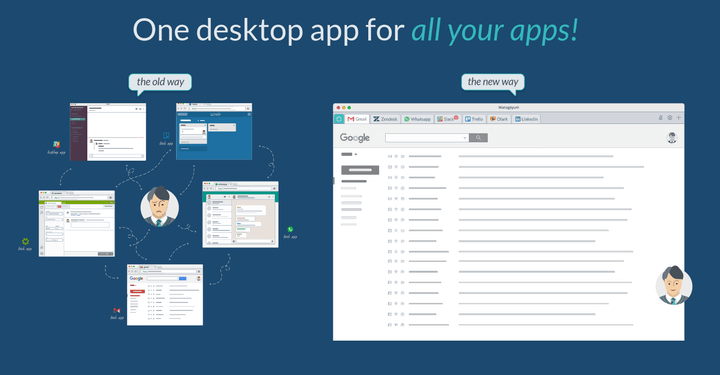This screenshot has height=375, width=720.
Task: Click the dark Compose button in Manageyum
Action: click(360, 170)
